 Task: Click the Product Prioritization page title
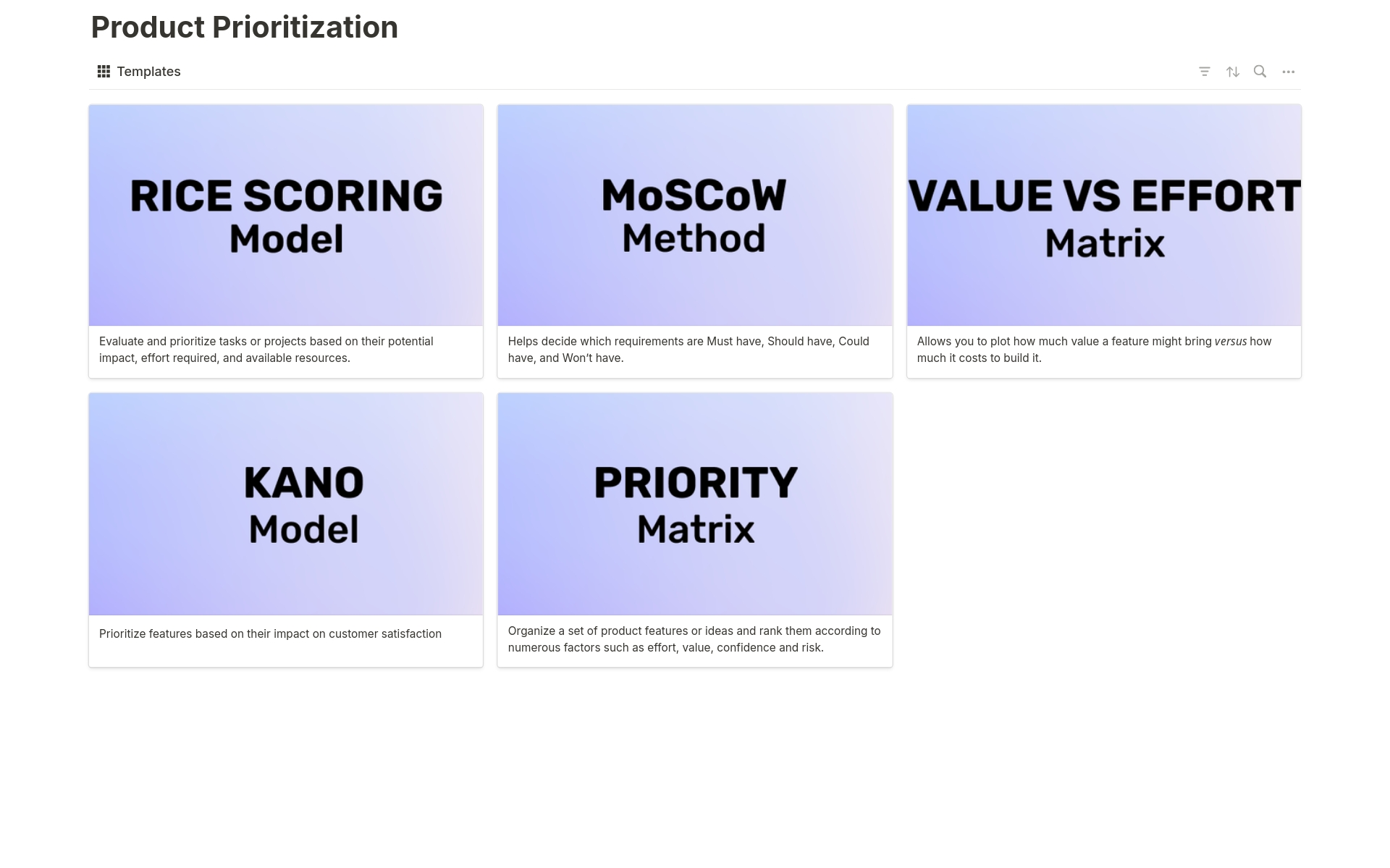[244, 28]
